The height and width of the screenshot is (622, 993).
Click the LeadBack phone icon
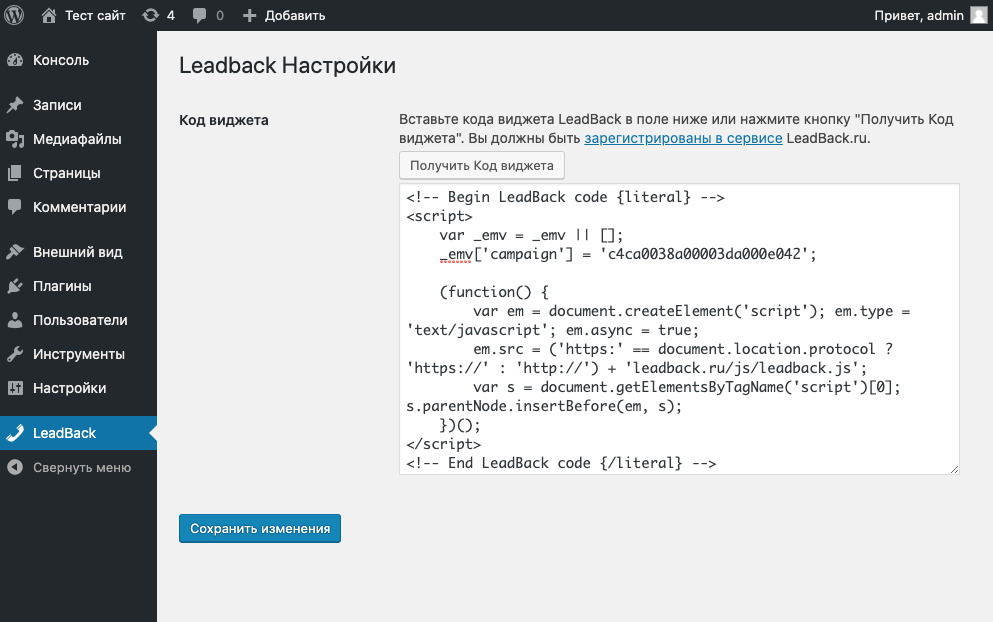tap(15, 433)
